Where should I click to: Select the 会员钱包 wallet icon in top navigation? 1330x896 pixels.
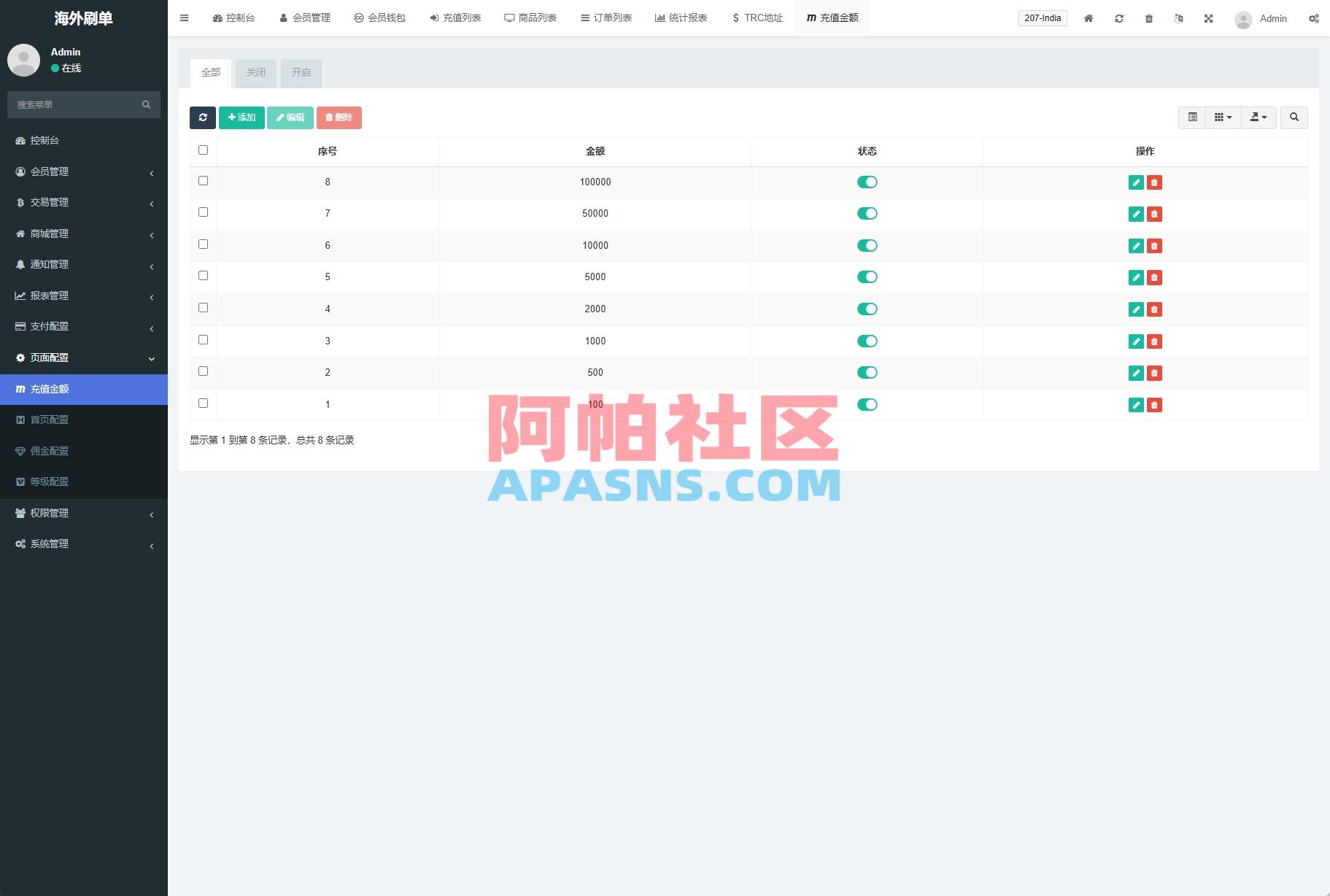(380, 18)
